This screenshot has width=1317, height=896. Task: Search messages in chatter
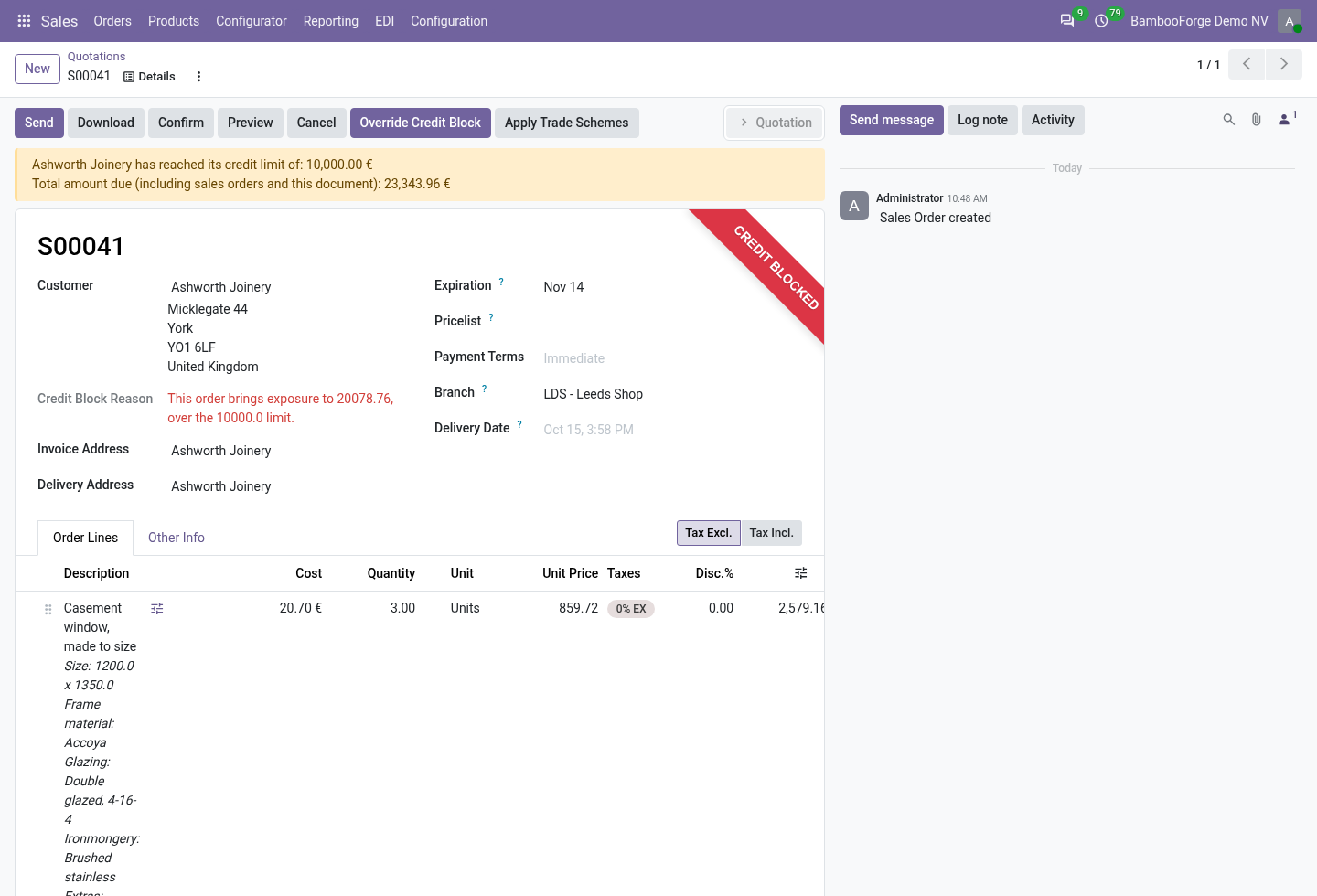coord(1229,120)
